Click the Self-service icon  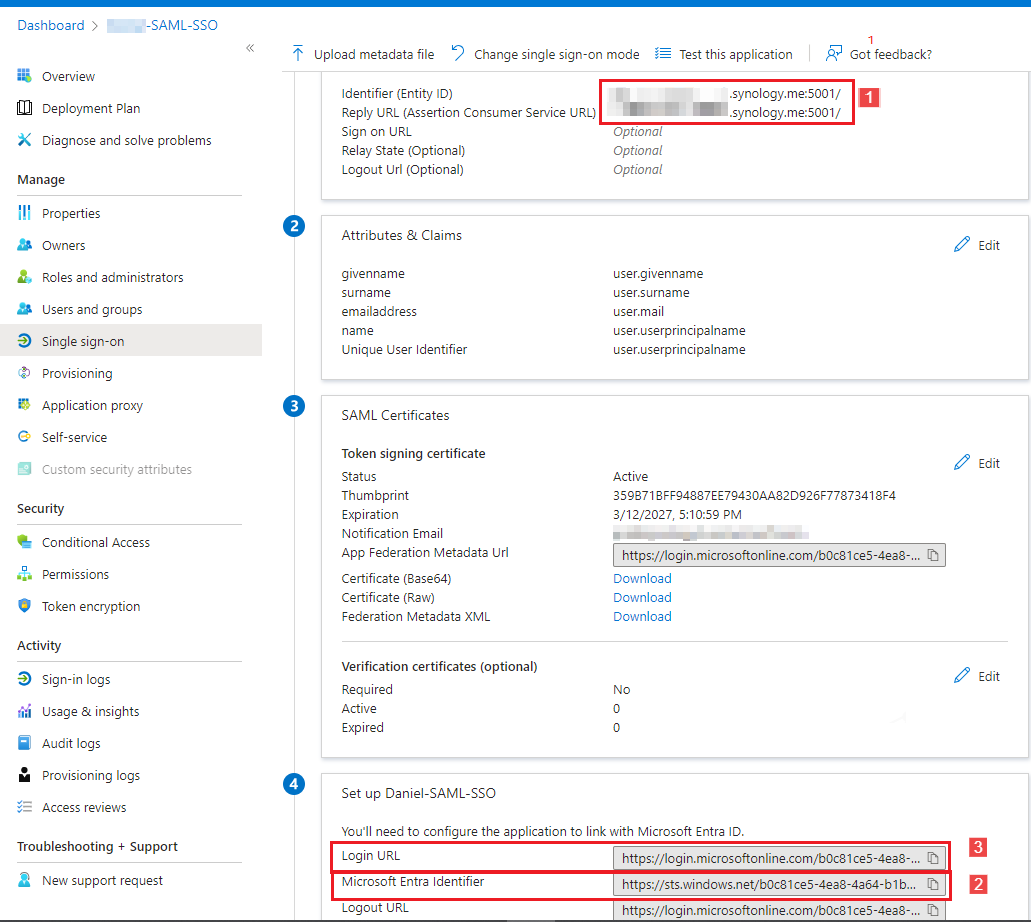click(24, 437)
